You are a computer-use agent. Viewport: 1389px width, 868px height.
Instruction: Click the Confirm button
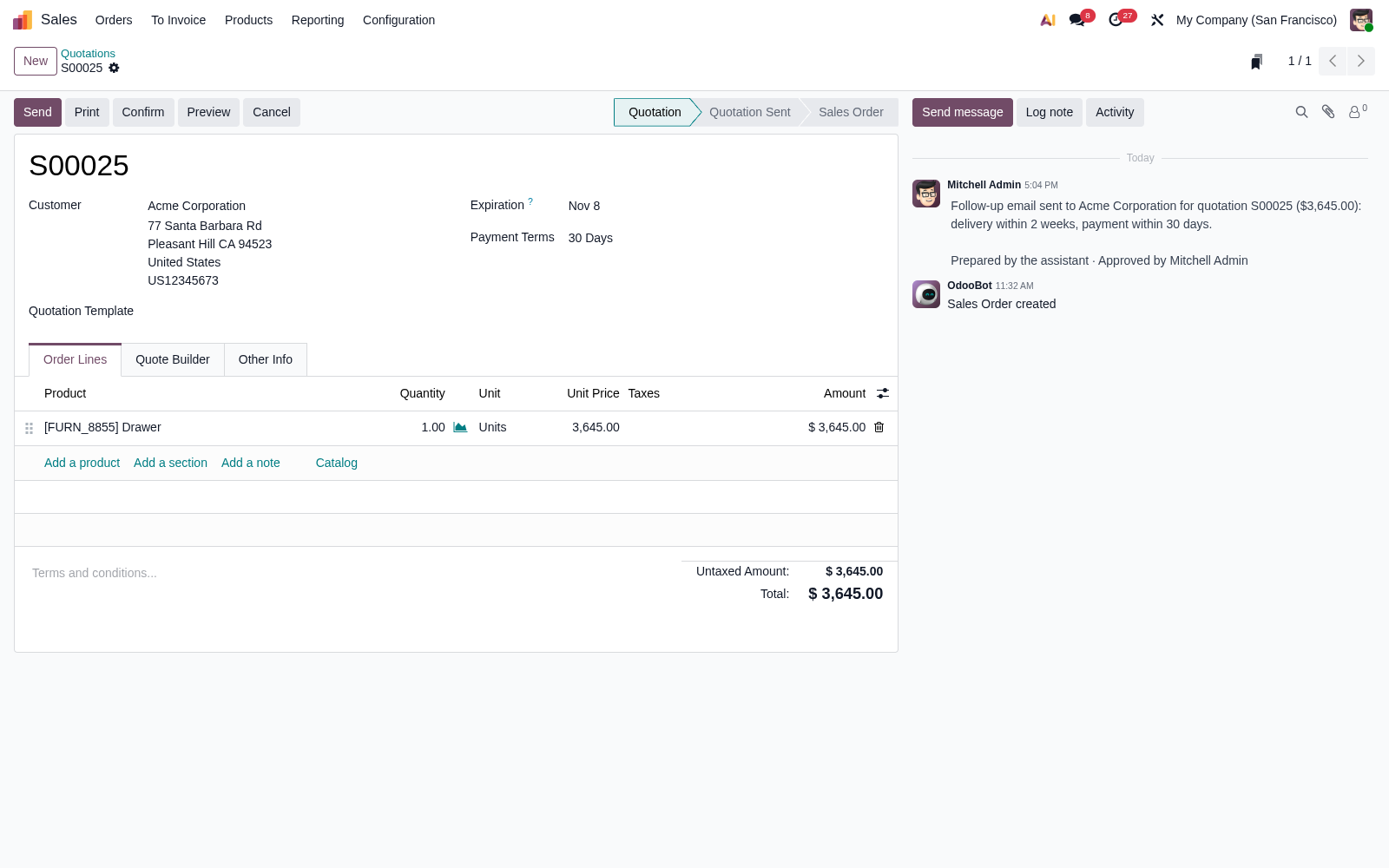click(143, 112)
